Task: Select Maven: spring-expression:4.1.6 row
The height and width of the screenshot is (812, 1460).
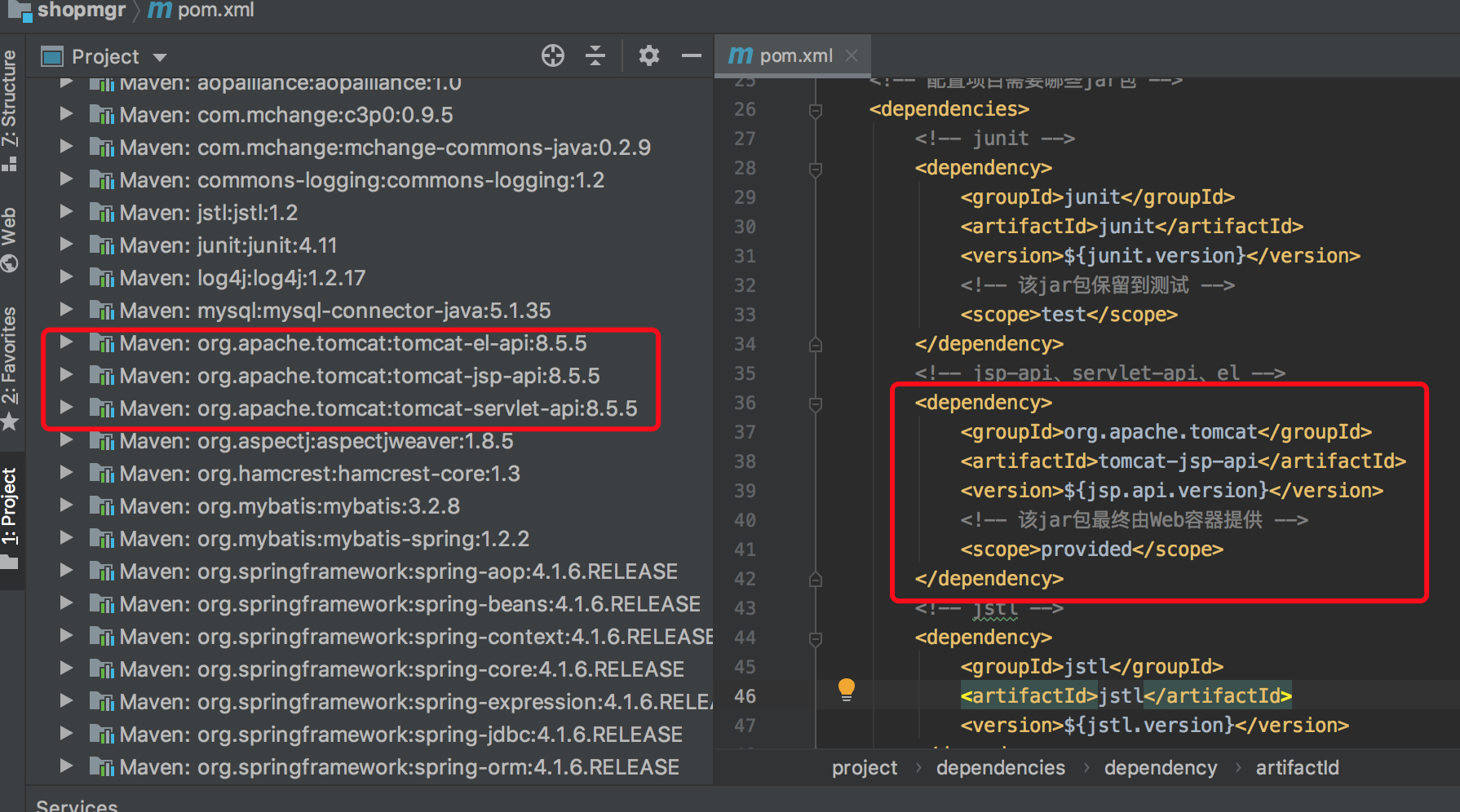Action: pos(369,702)
